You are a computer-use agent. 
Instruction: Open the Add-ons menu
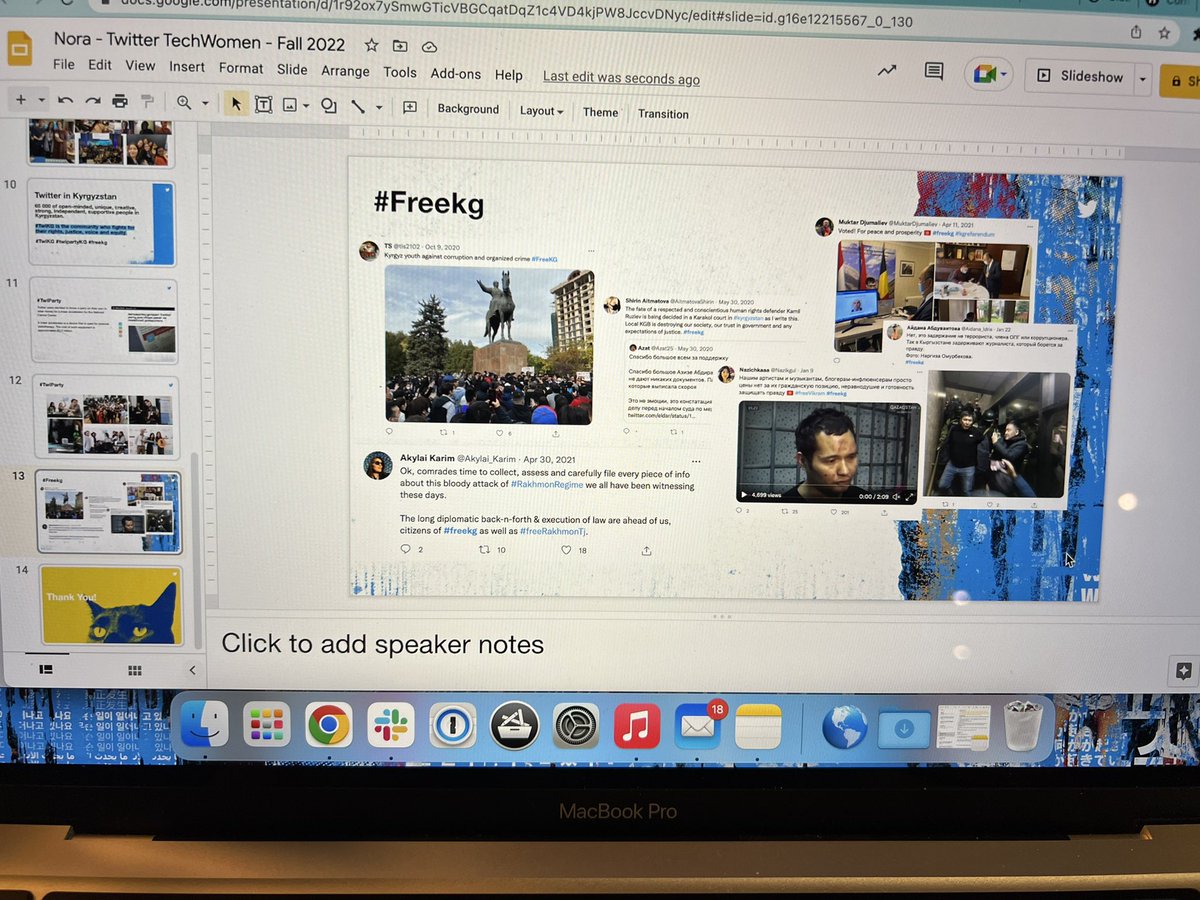(456, 74)
